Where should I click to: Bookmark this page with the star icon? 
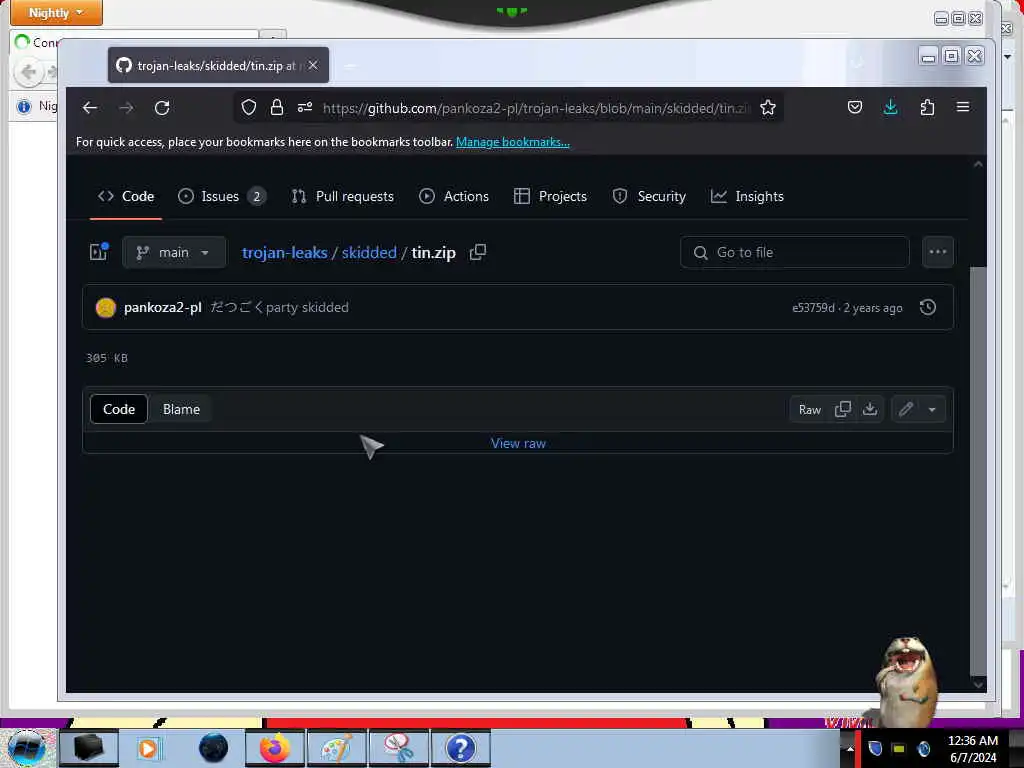coord(768,107)
